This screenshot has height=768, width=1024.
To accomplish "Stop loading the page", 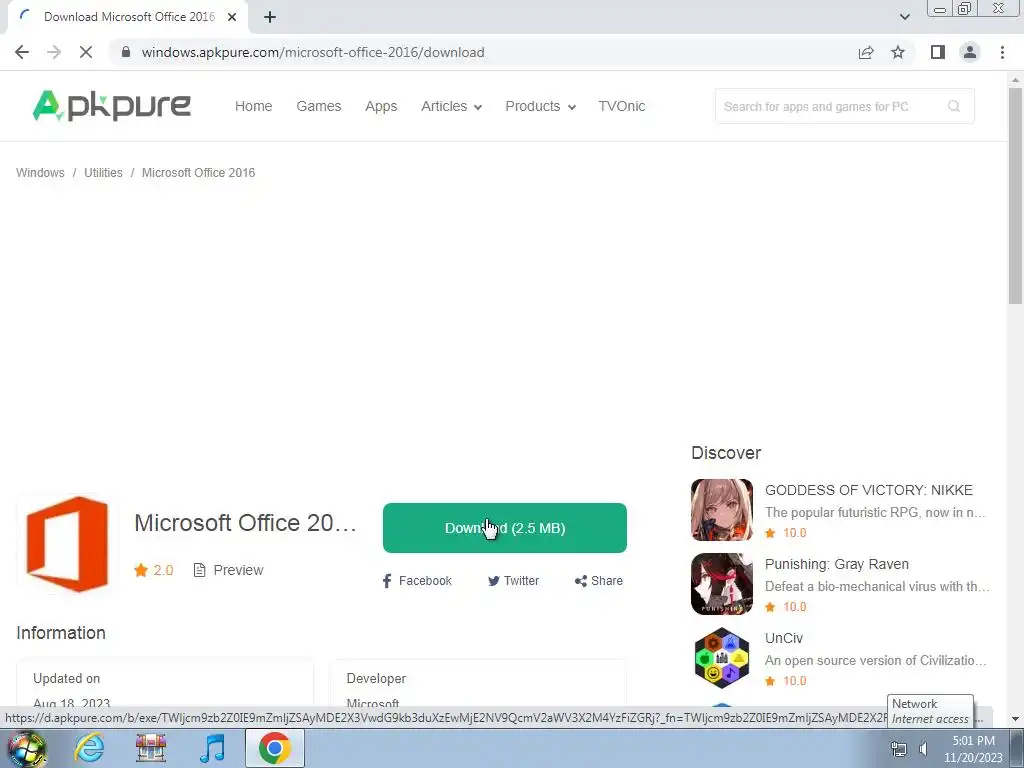I will (x=86, y=52).
